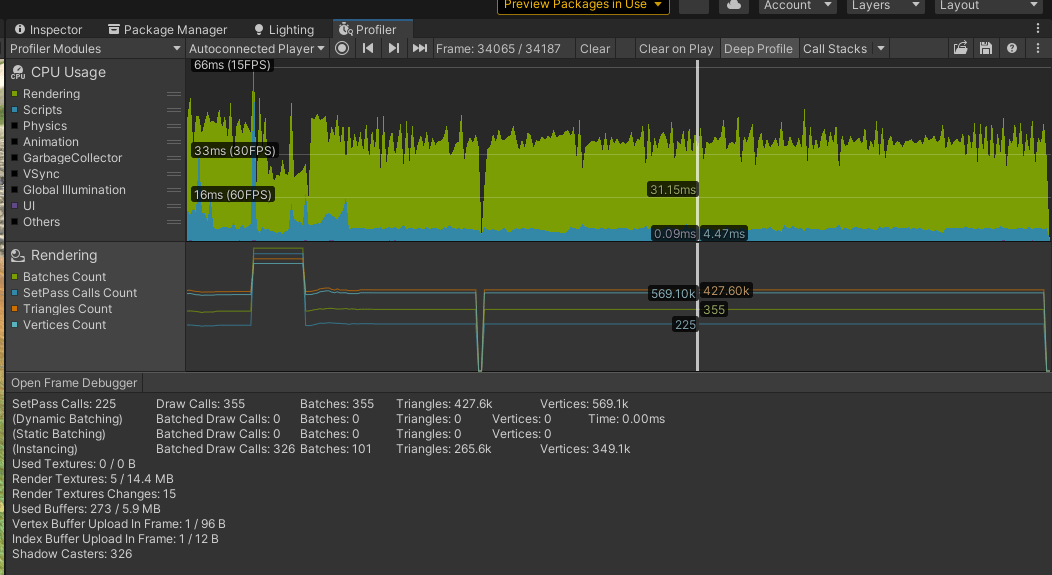Jump to the current latest frame
The height and width of the screenshot is (575, 1052).
420,48
